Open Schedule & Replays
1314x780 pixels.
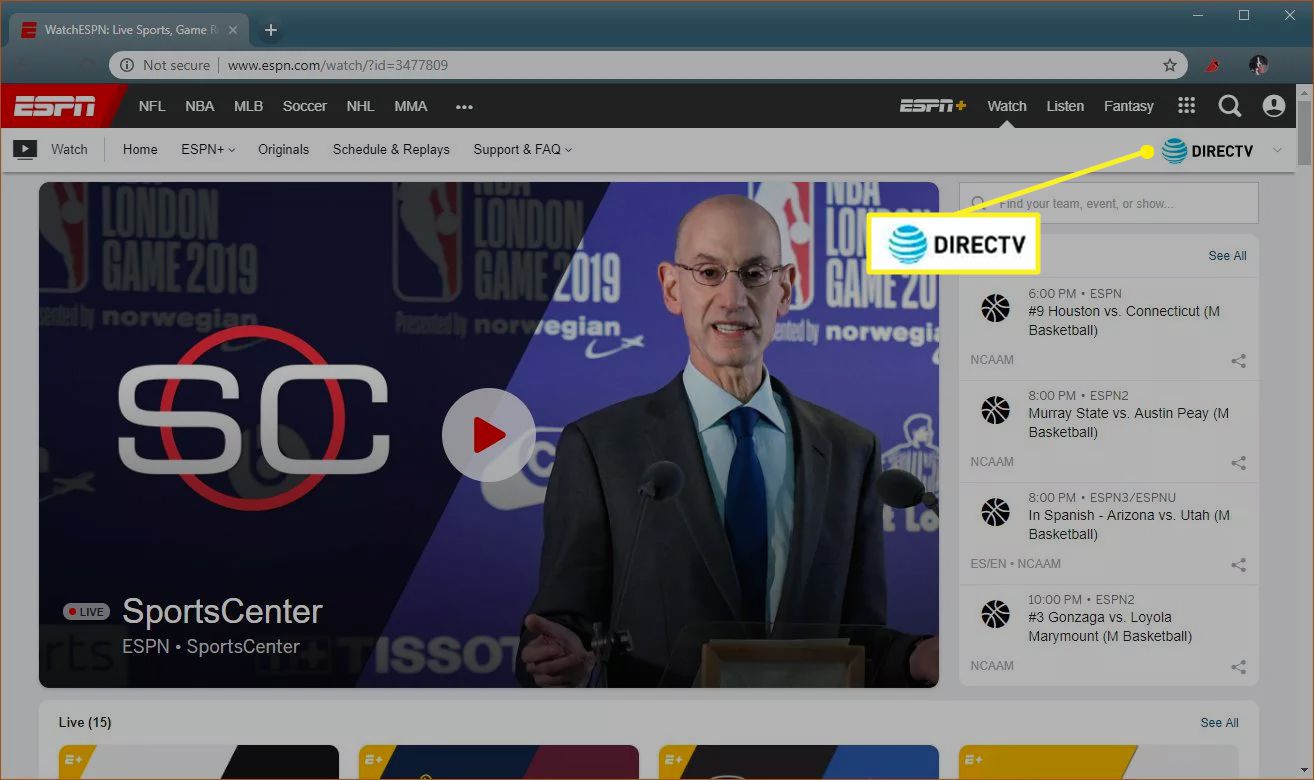pyautogui.click(x=391, y=150)
